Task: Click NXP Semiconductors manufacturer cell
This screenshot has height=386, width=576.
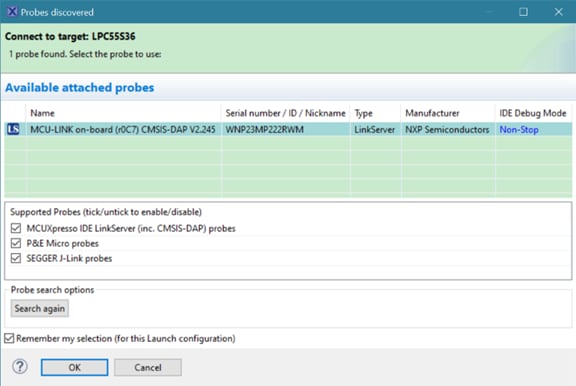Action: click(x=447, y=130)
